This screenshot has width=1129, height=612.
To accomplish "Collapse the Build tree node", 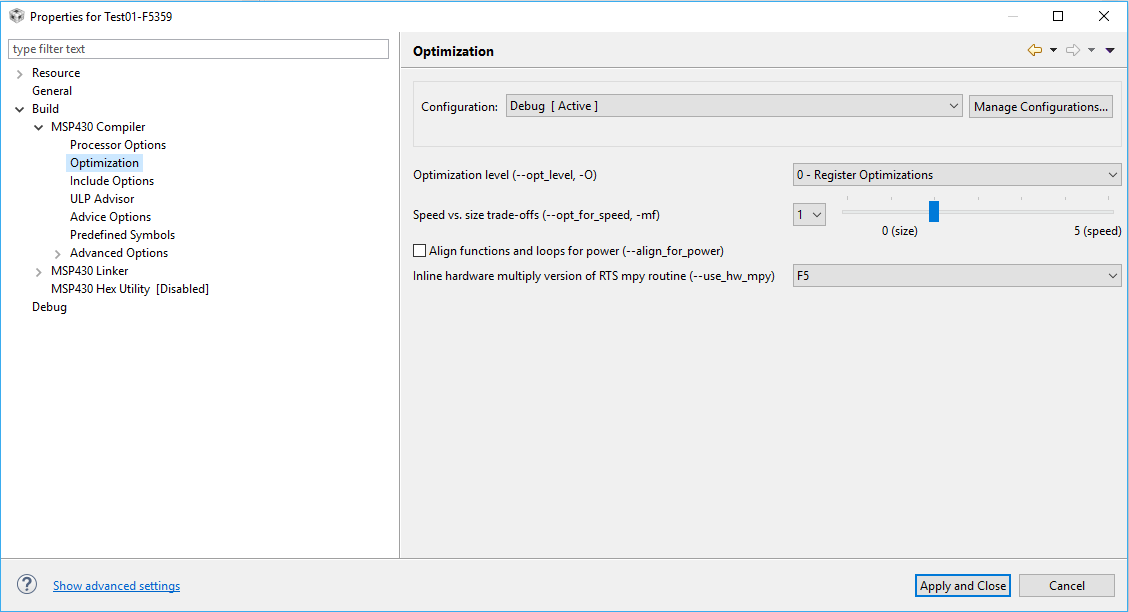I will click(19, 109).
